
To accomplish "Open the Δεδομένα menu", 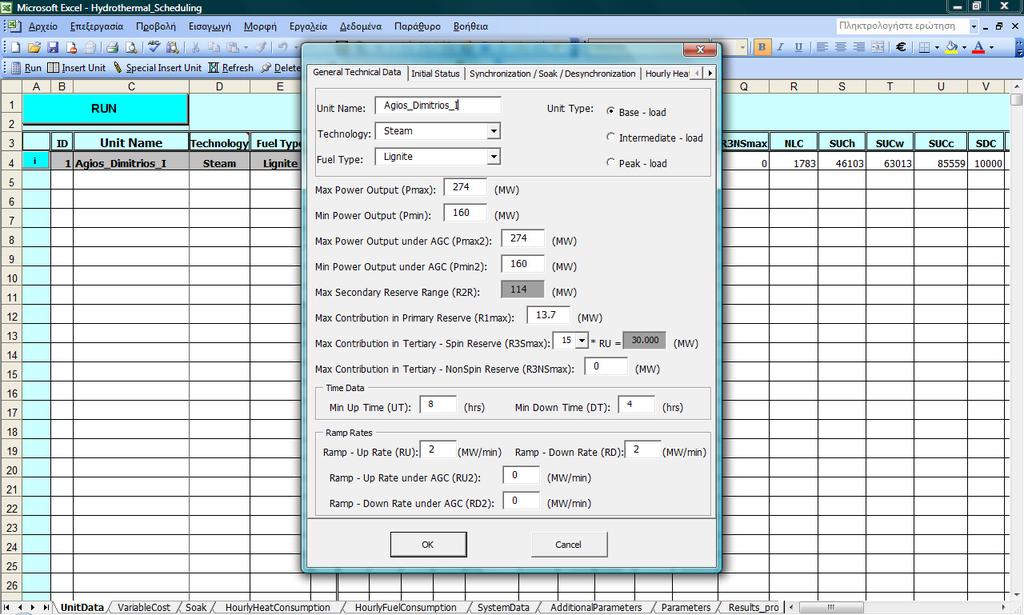I will (360, 26).
